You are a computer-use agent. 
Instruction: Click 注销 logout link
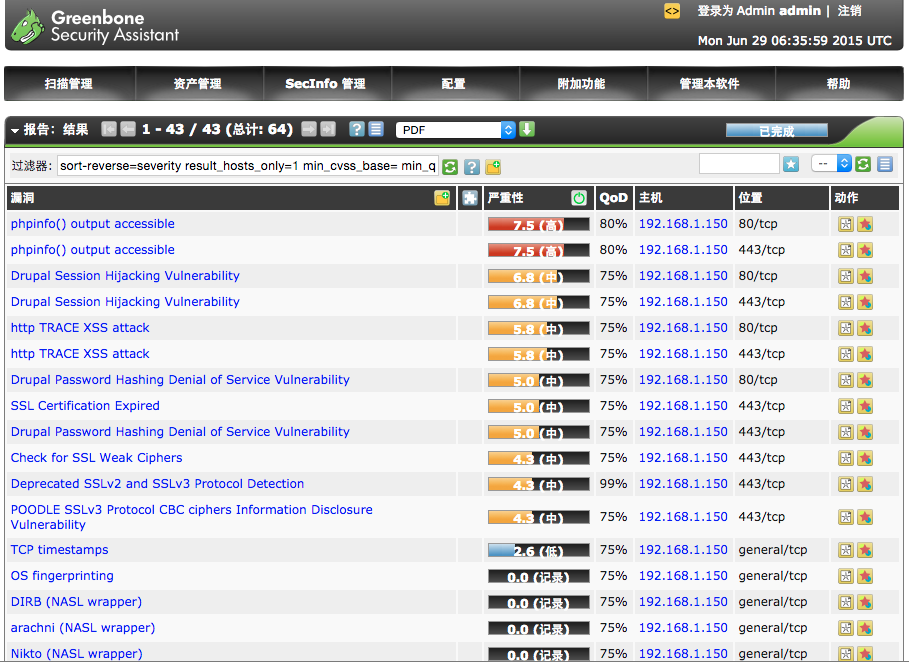tap(849, 11)
